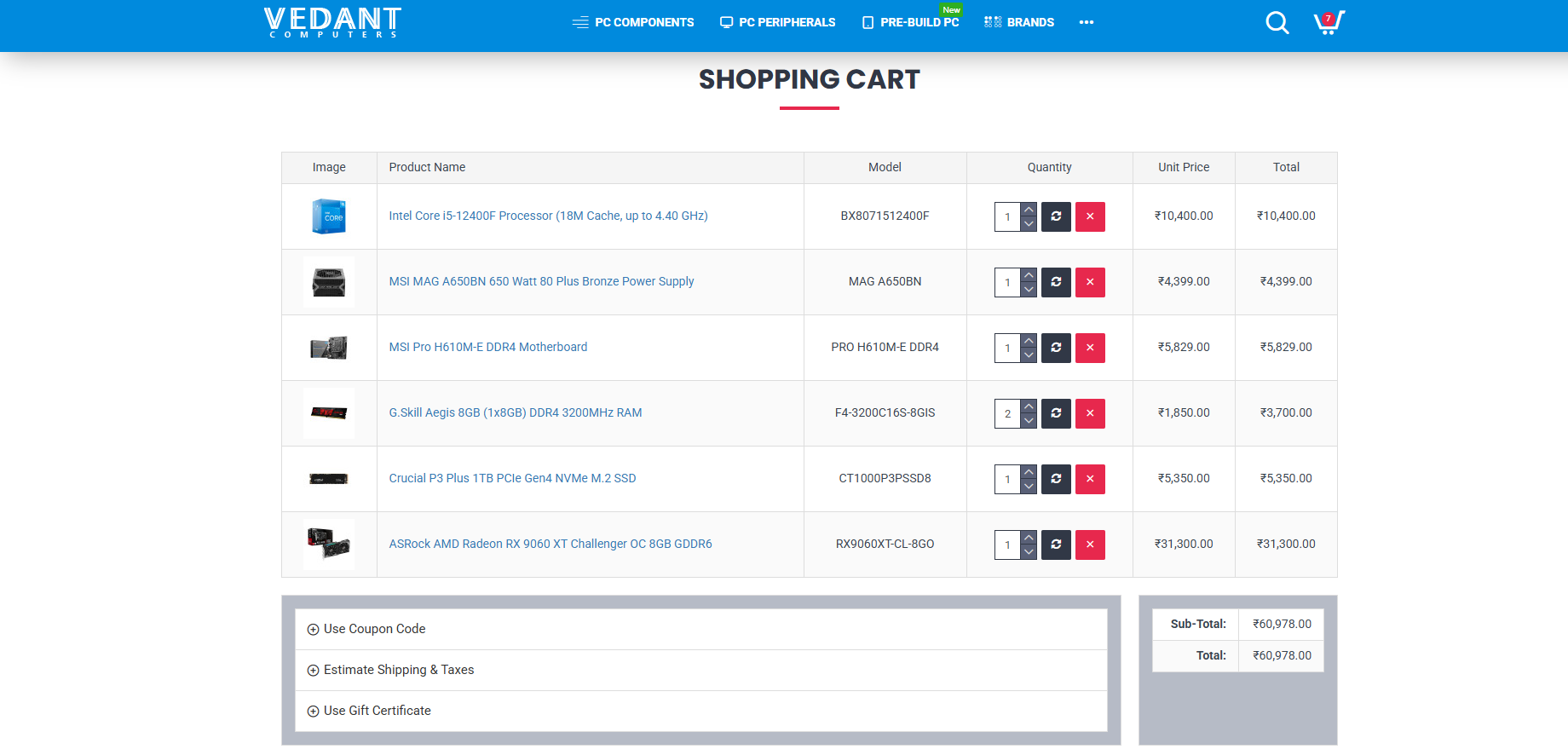Image resolution: width=1568 pixels, height=755 pixels.
Task: Click MSI power supply thumbnail image
Action: coord(329,282)
